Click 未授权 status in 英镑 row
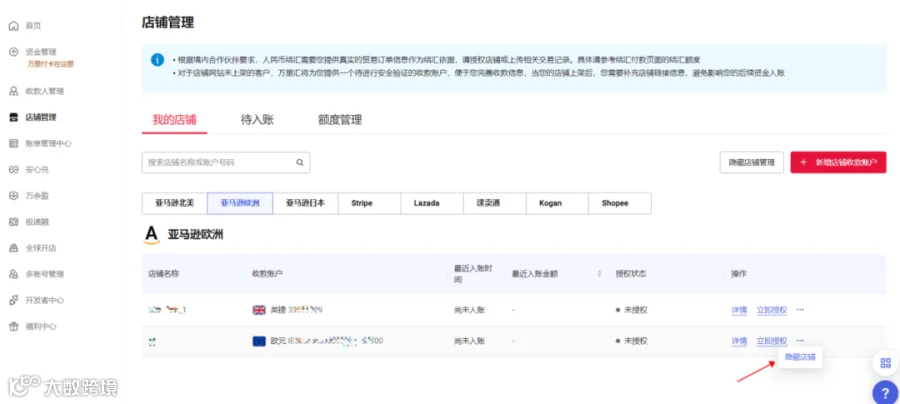This screenshot has height=404, width=900. 632,310
